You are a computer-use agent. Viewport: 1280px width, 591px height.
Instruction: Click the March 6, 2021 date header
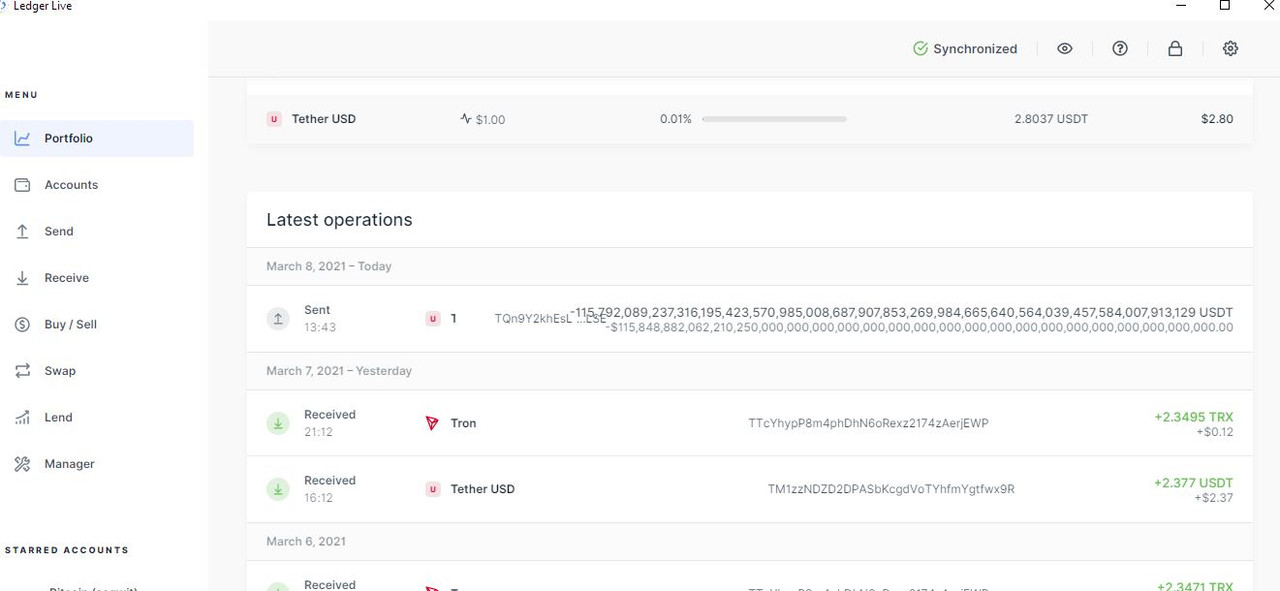tap(306, 541)
